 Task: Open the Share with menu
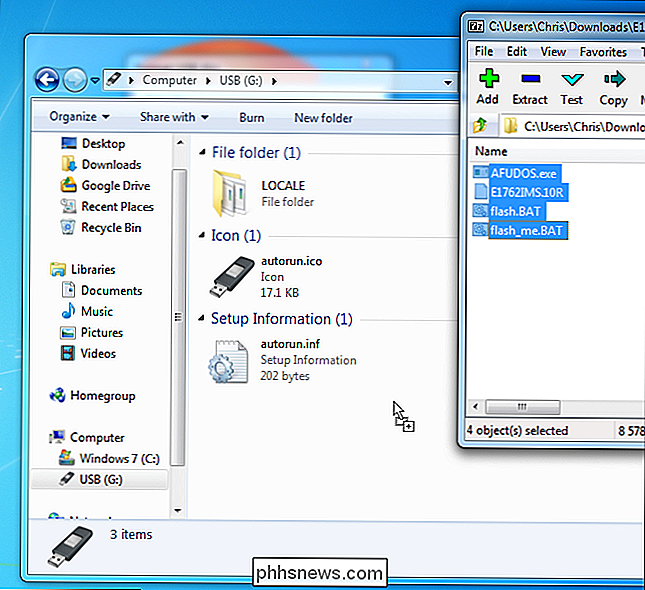tap(174, 117)
